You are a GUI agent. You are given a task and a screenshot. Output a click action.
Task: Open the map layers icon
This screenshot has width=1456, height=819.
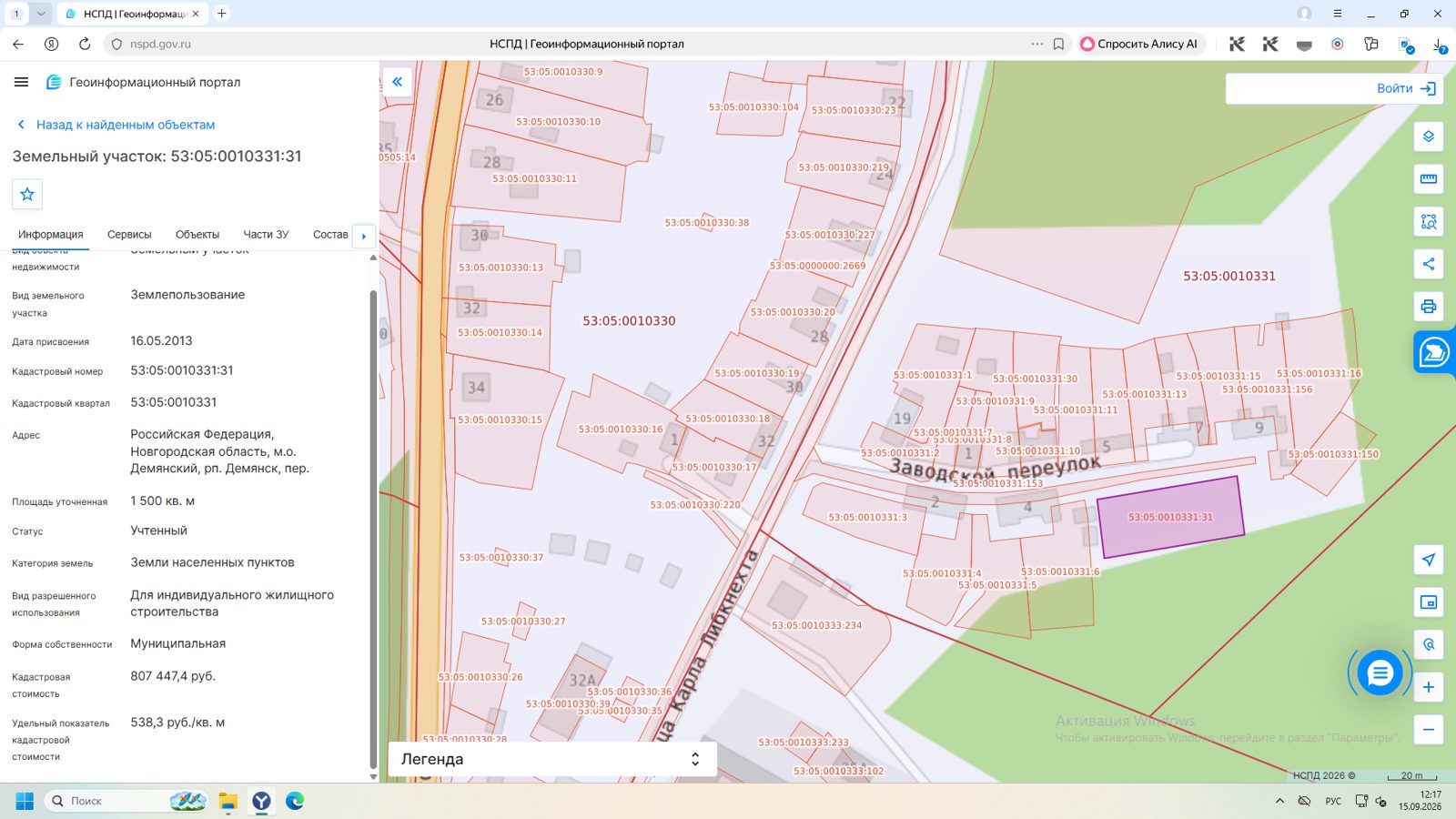coord(1428,136)
